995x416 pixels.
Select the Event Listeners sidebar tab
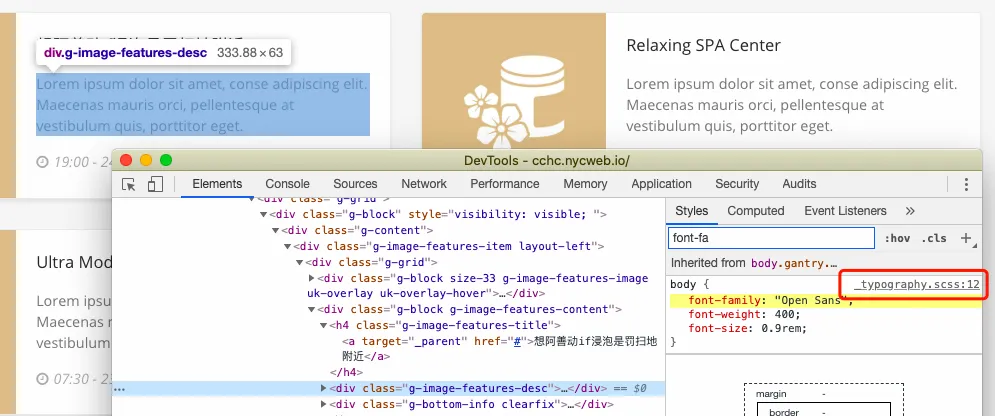pos(845,211)
